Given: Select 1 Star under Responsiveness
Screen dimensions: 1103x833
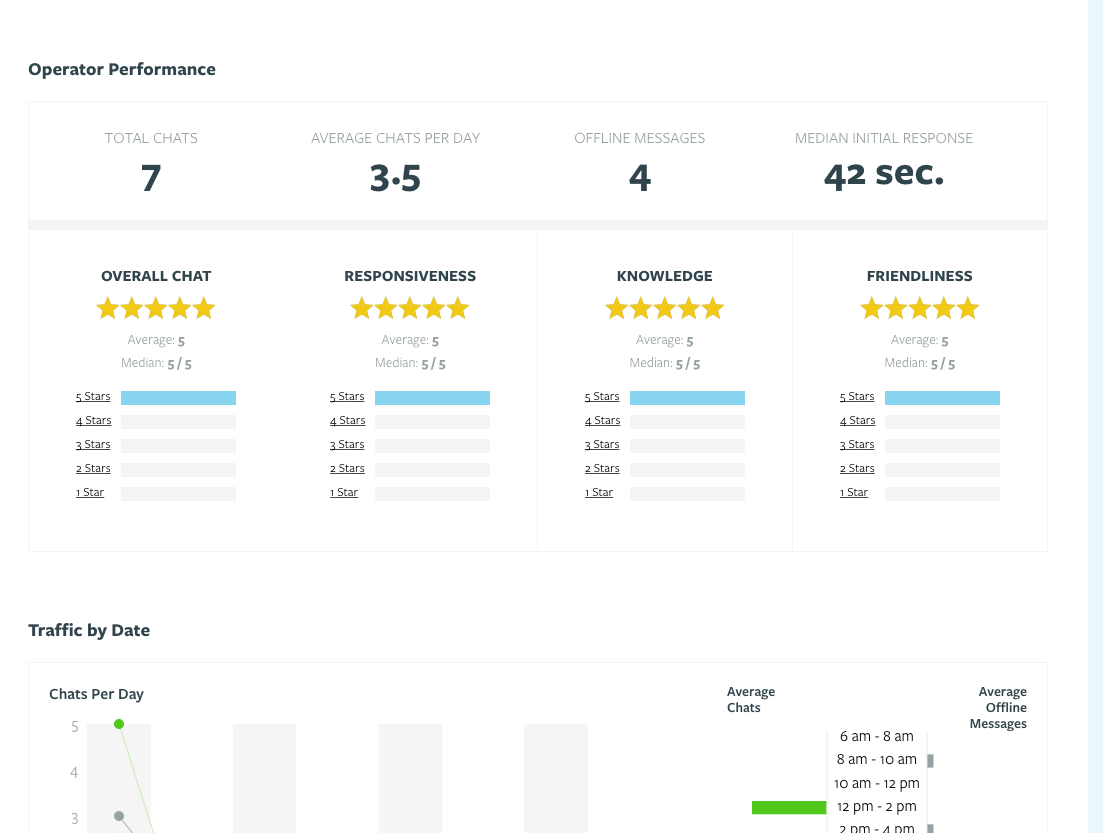Looking at the screenshot, I should click(x=344, y=492).
